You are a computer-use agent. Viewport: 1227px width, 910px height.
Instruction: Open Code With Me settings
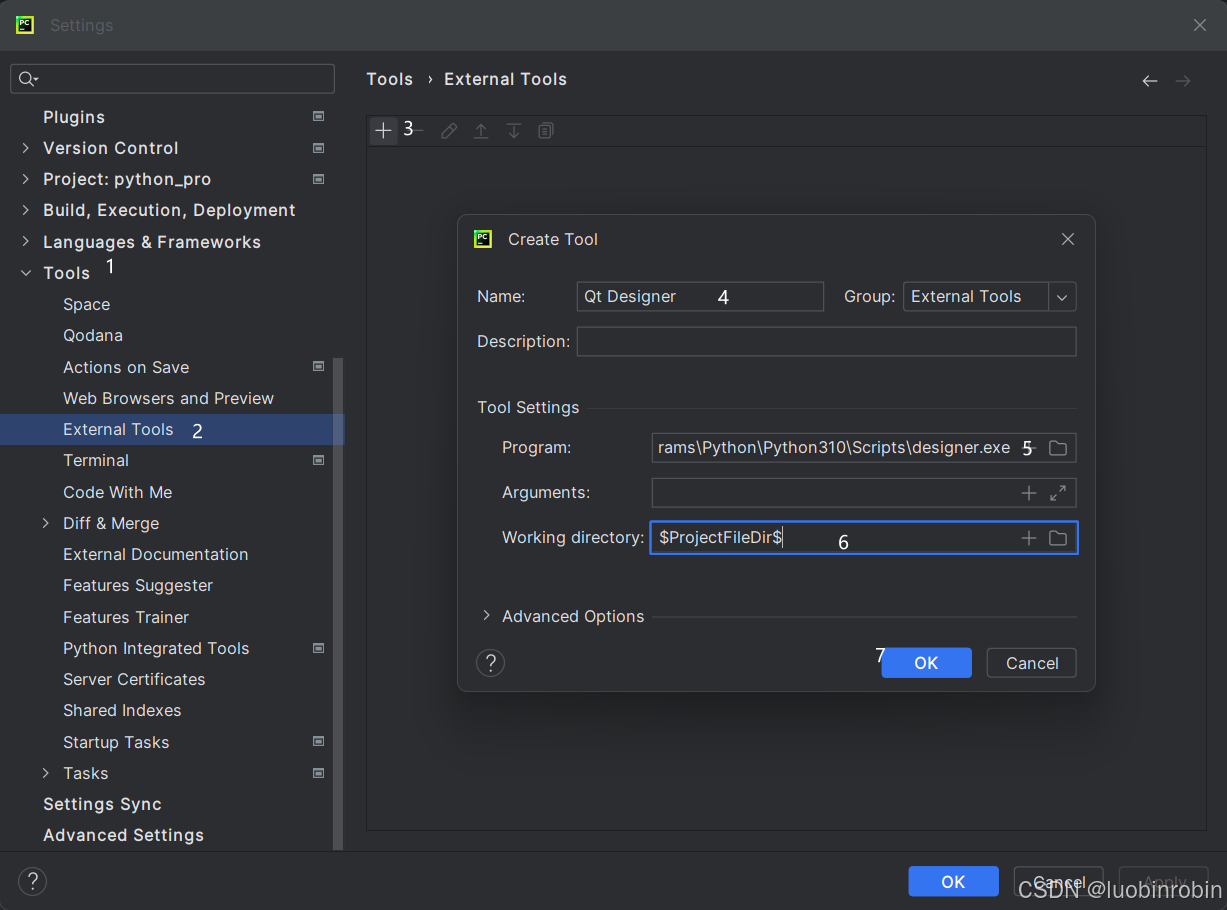tap(118, 492)
